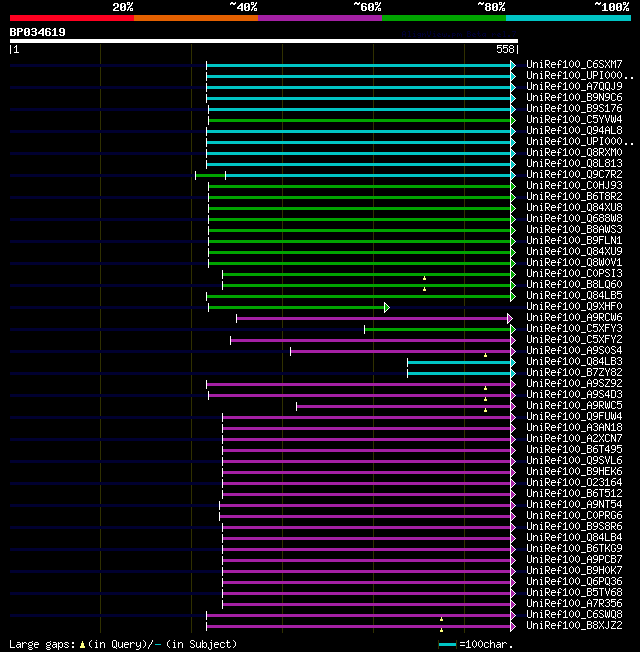Open hit UniRef100_Q94AL8

point(574,131)
